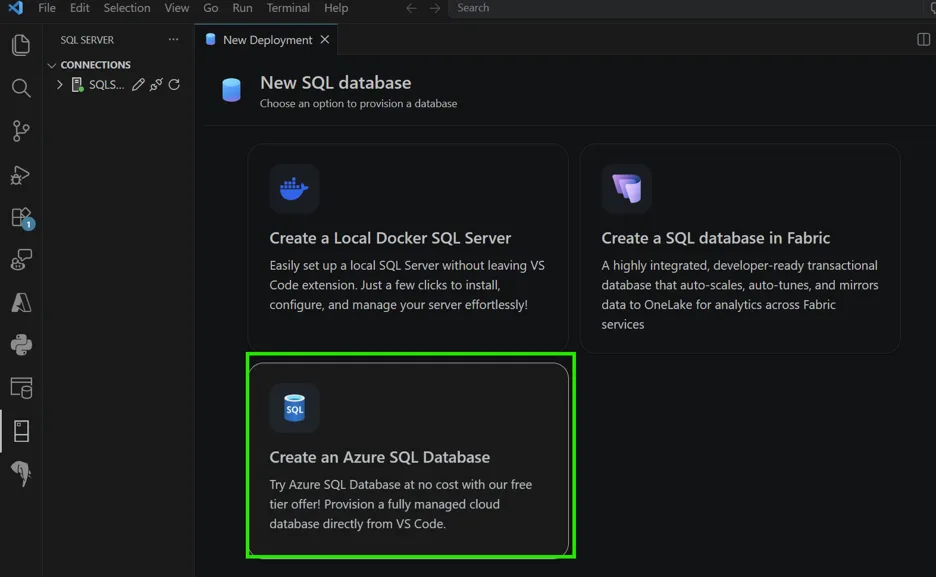The image size is (936, 577).
Task: Click the Docker card description text
Action: (407, 285)
